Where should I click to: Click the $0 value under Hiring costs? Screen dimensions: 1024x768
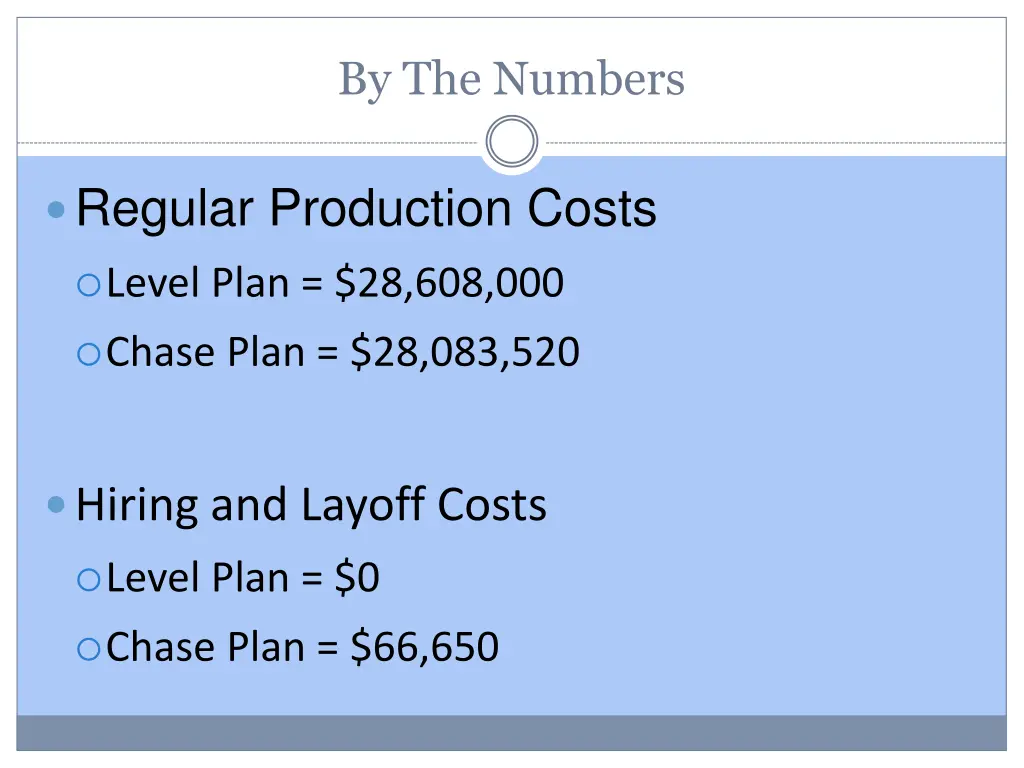click(x=357, y=578)
